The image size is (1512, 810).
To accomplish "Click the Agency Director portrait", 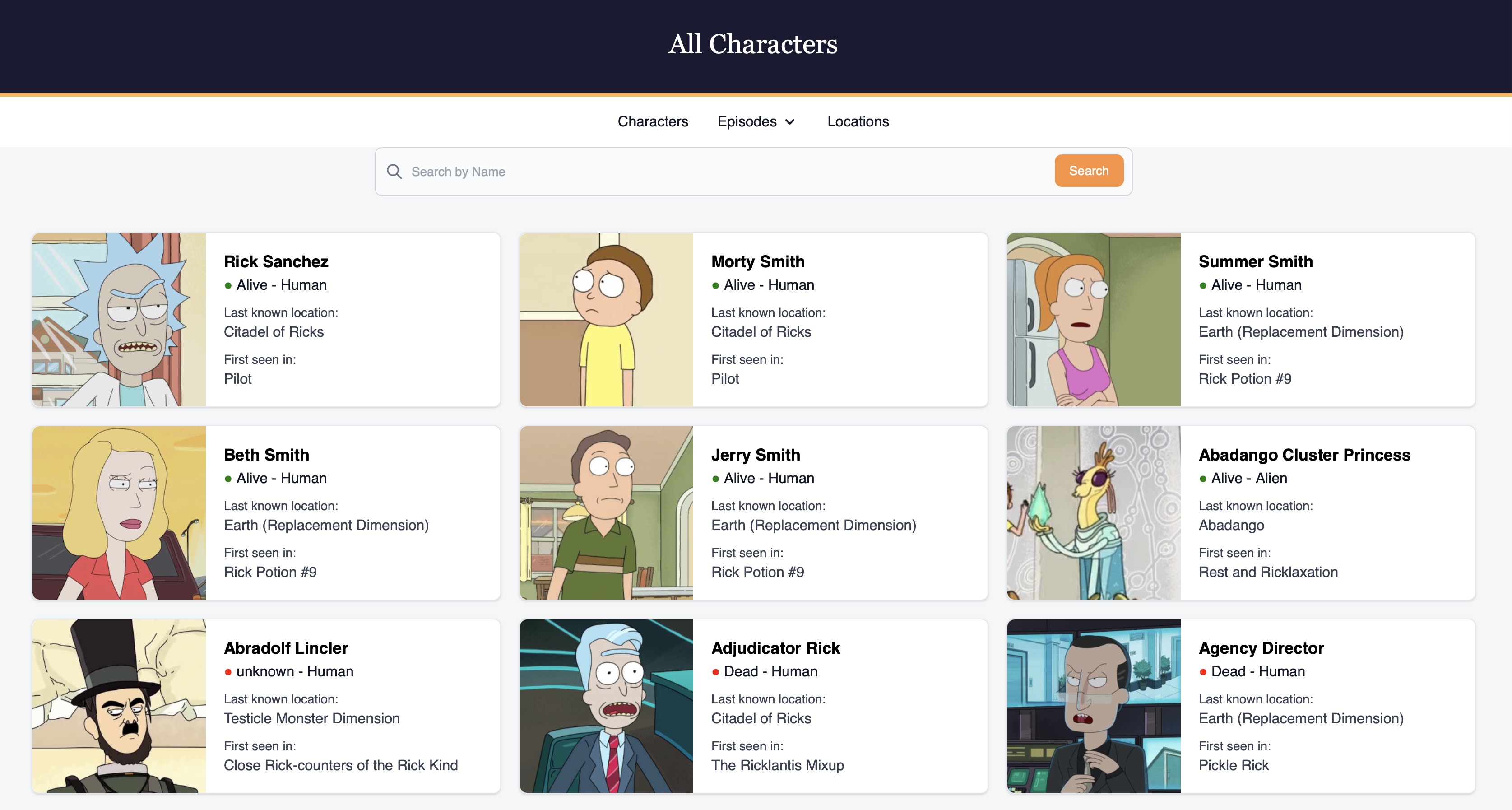I will pyautogui.click(x=1093, y=707).
